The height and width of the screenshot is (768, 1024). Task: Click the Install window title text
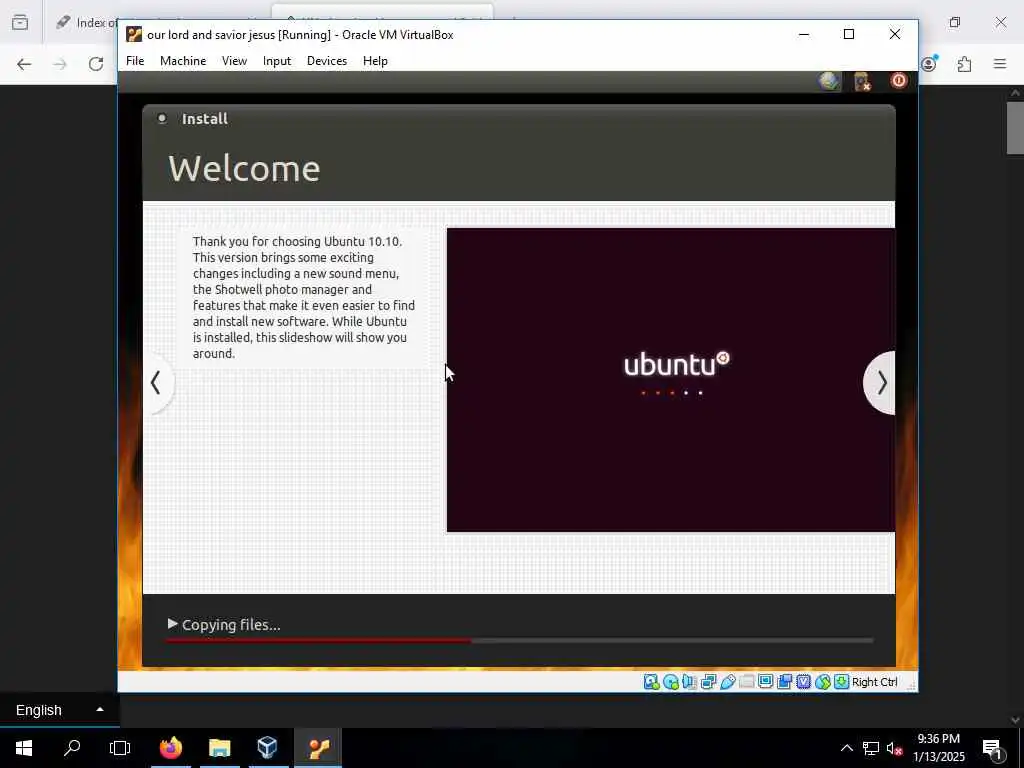204,119
